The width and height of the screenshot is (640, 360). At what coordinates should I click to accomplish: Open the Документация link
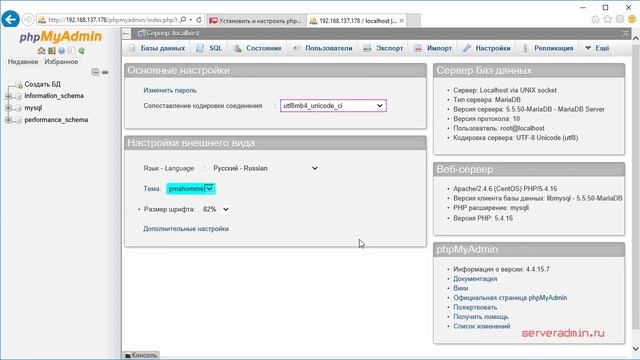tap(475, 279)
